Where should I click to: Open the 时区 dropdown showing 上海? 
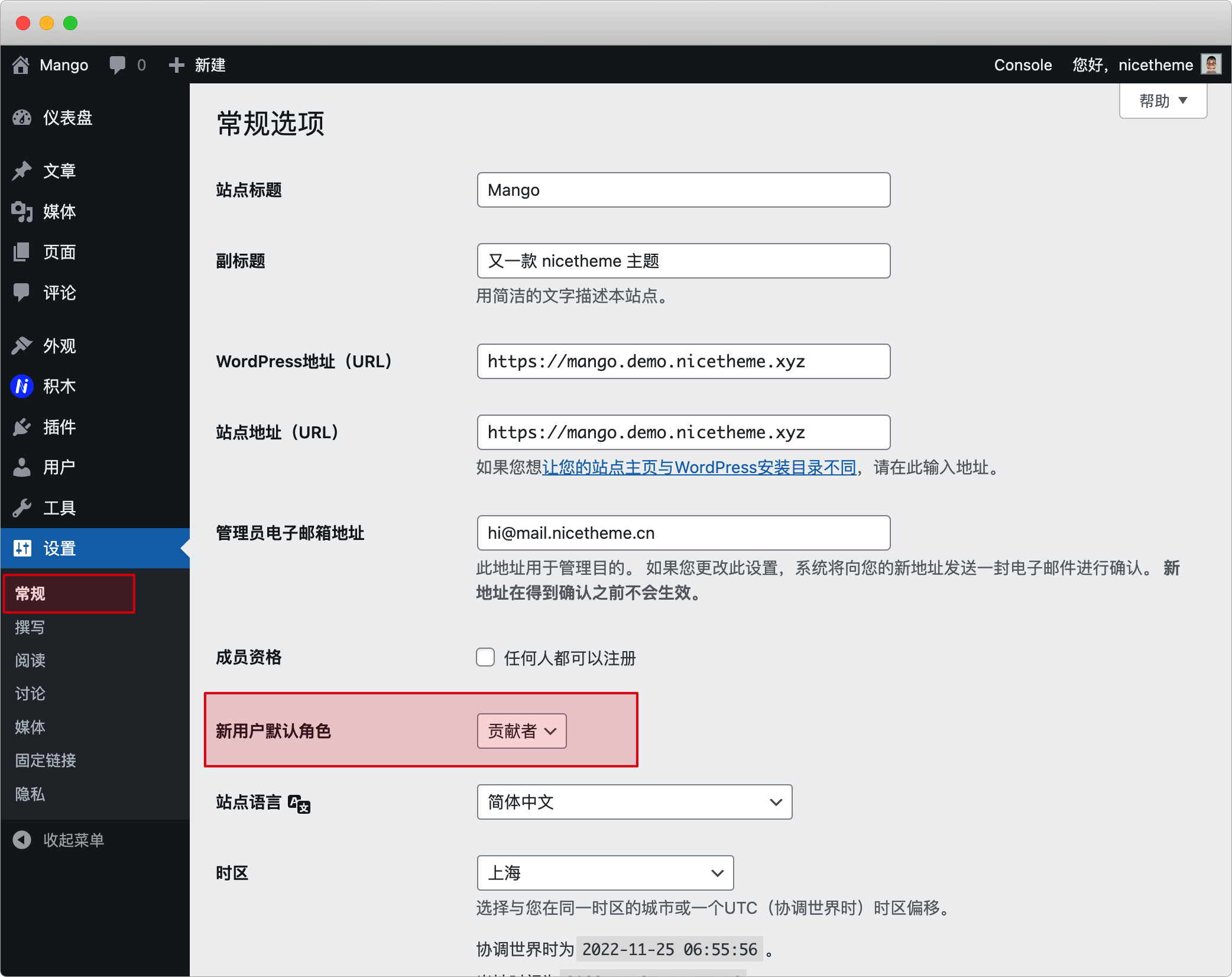605,873
